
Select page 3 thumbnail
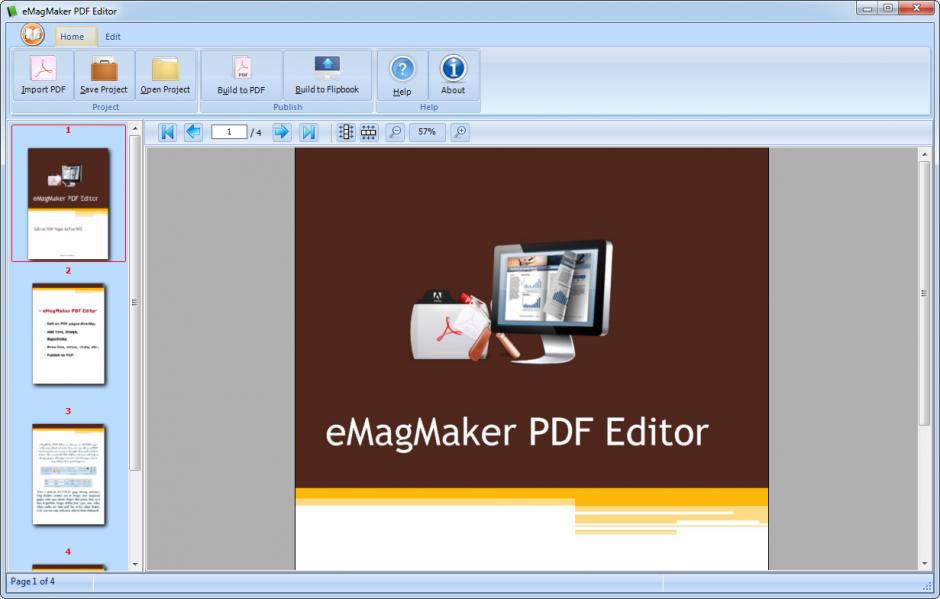click(68, 475)
